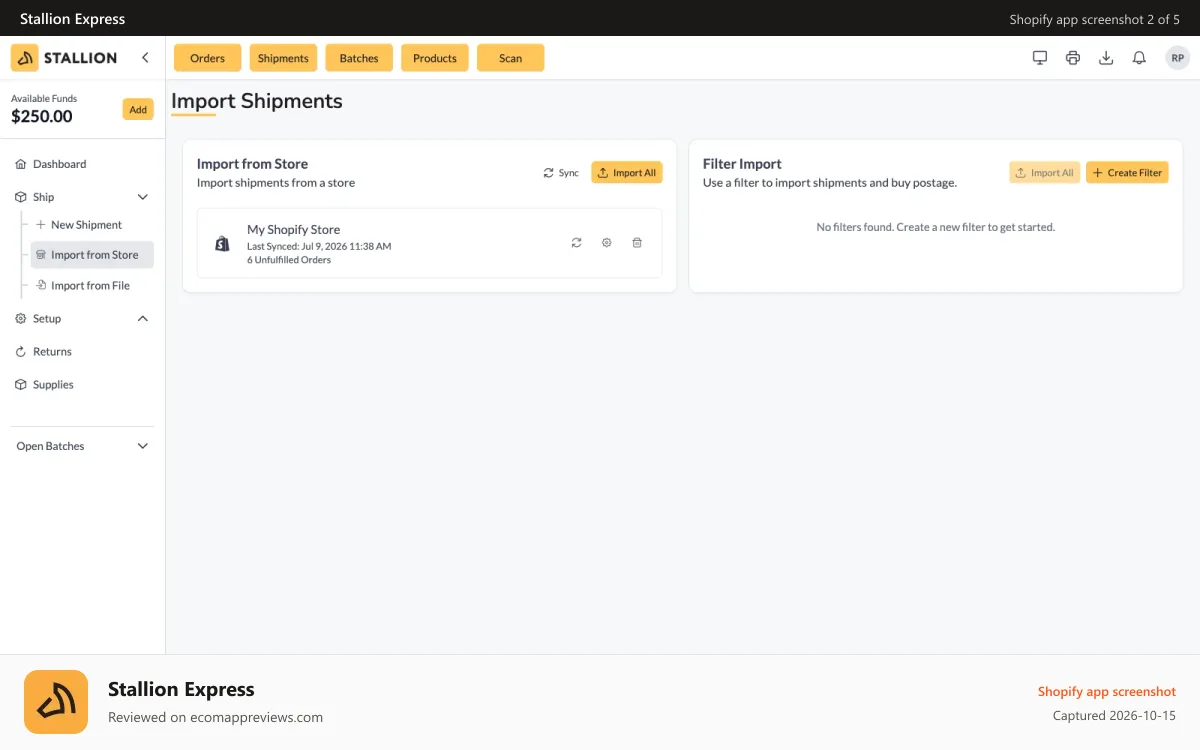Expand the Setup section chevron

[x=143, y=319]
